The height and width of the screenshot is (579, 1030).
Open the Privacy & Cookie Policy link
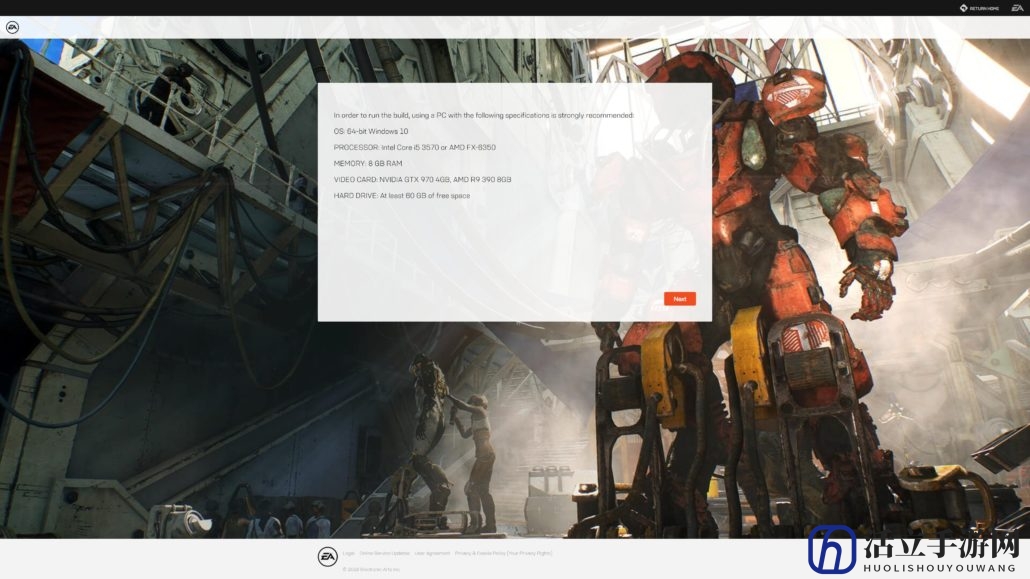coord(503,553)
